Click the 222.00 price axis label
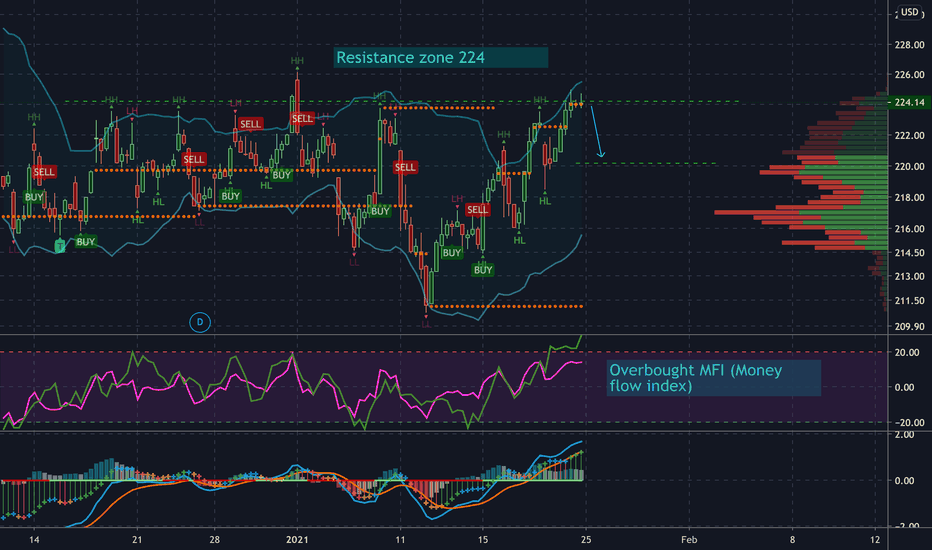The width and height of the screenshot is (932, 550). point(909,136)
